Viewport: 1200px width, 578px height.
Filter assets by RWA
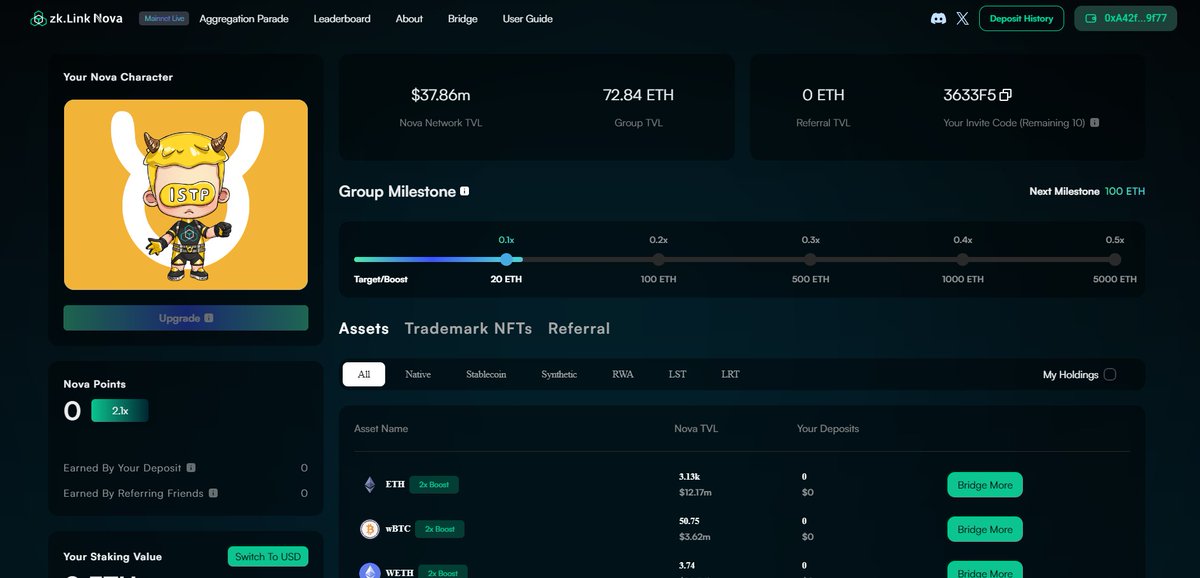(623, 374)
